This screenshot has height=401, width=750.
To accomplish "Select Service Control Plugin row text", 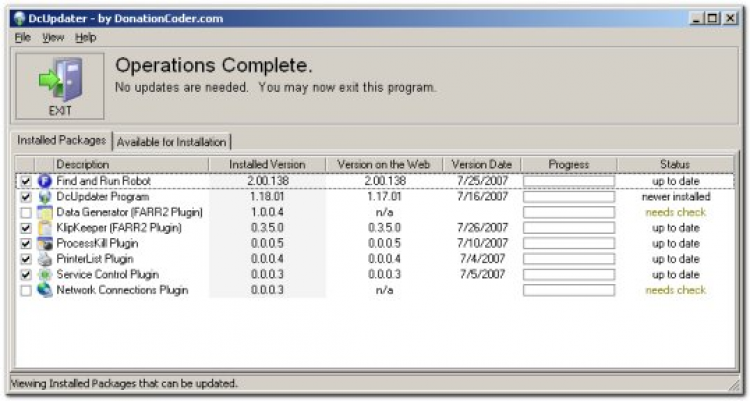I will coord(108,275).
